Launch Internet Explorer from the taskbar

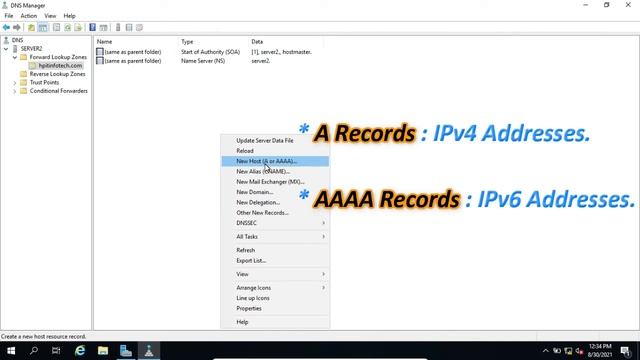point(80,351)
